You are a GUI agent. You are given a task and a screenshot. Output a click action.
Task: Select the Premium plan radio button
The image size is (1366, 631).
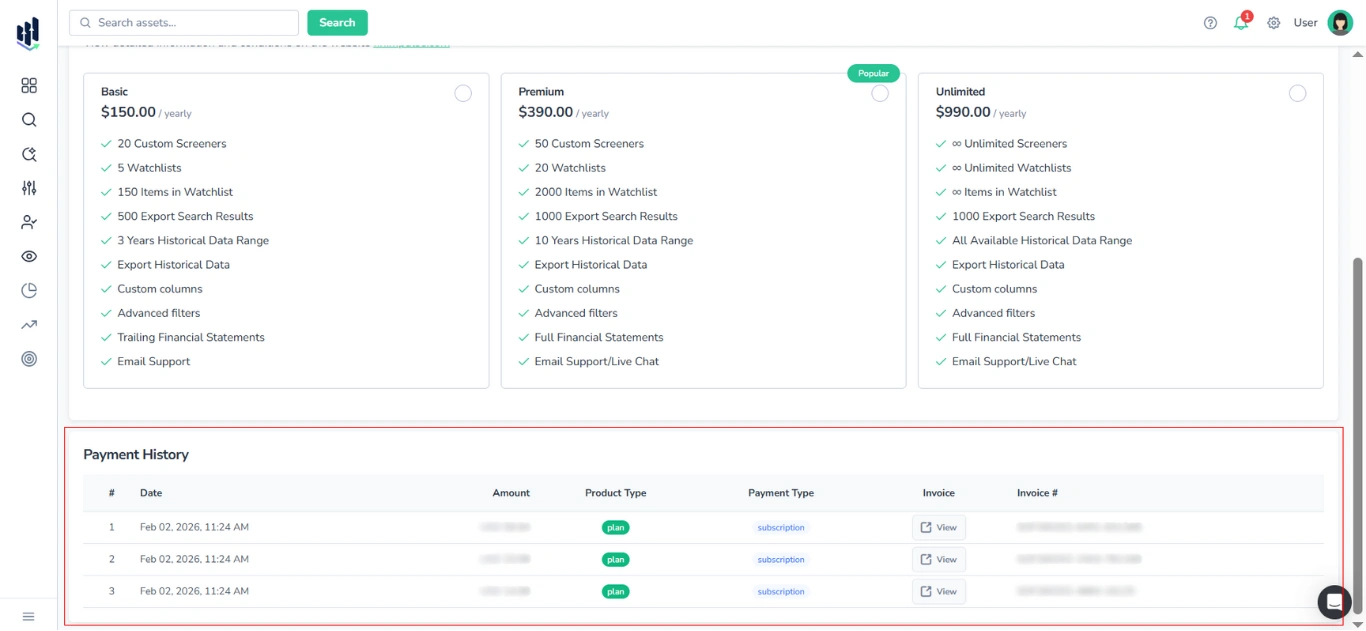click(x=880, y=92)
